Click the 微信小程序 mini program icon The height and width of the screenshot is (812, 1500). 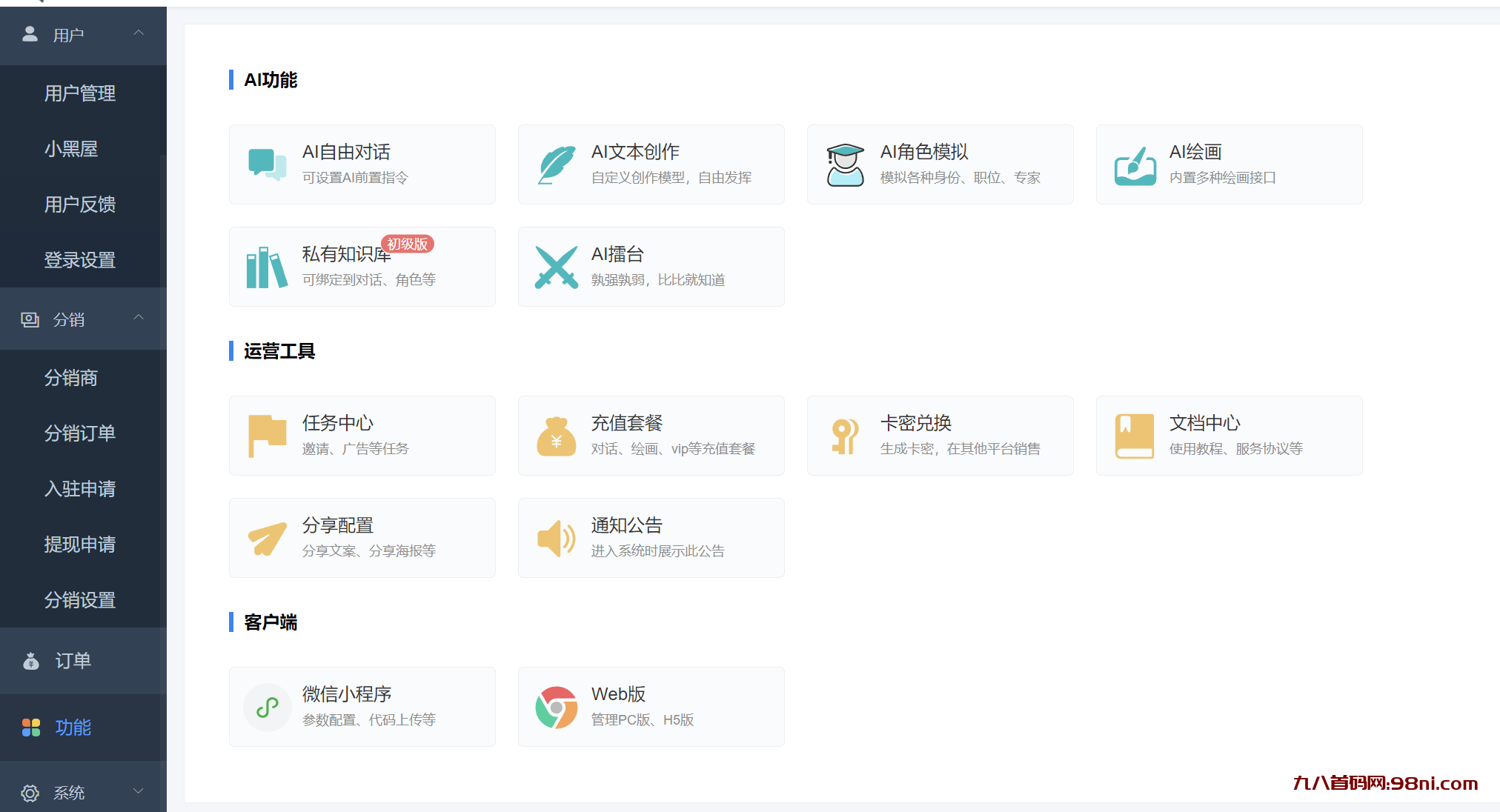(267, 708)
